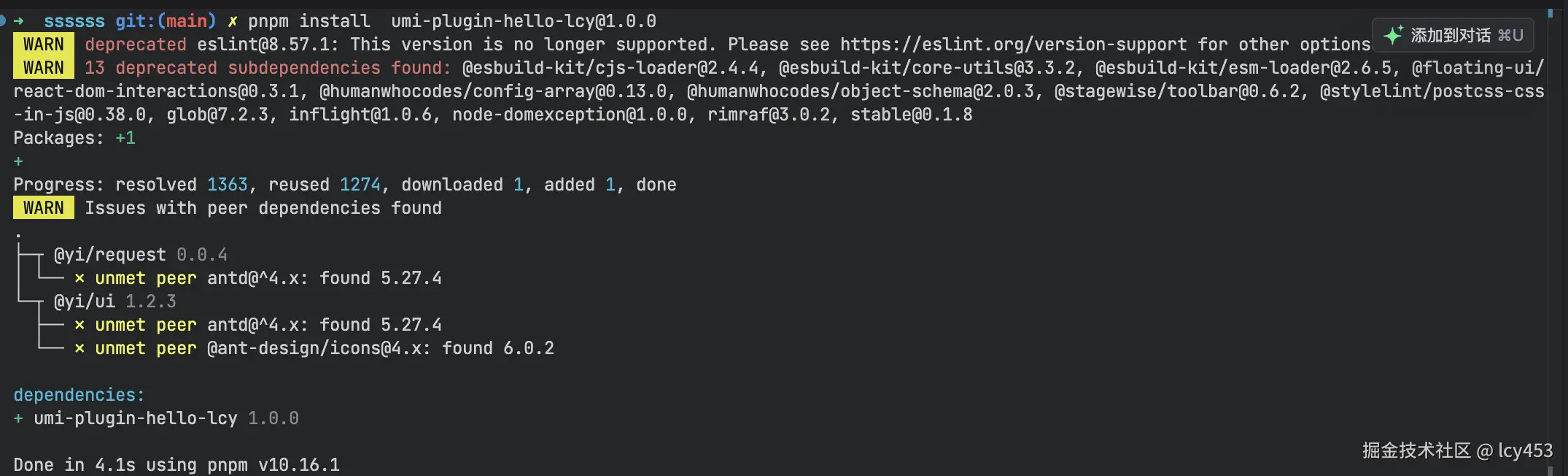
Task: Open the eslint.org/version-support link
Action: coord(1014,45)
